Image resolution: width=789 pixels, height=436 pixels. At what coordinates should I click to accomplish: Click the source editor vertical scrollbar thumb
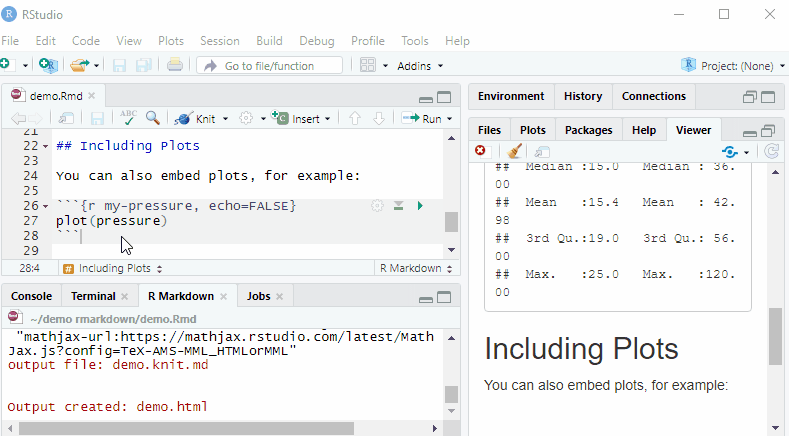(451, 222)
